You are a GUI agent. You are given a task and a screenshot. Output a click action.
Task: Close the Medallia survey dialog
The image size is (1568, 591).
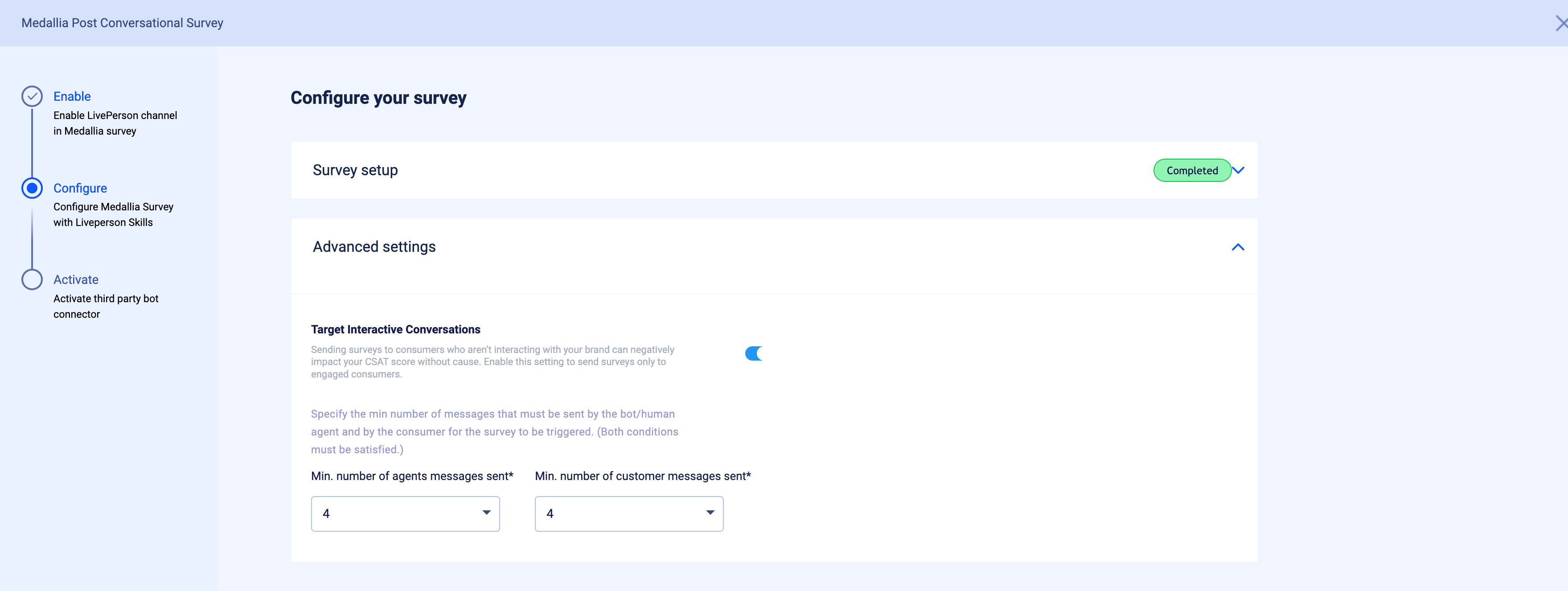[1561, 23]
